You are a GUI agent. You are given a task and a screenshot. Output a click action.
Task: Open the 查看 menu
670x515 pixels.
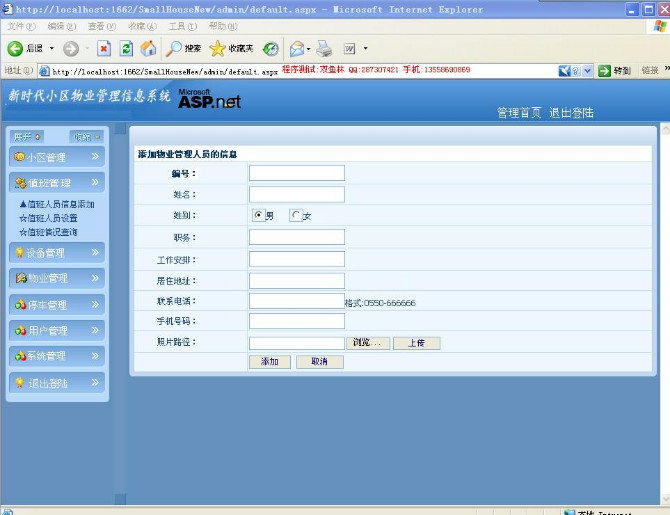[x=102, y=26]
